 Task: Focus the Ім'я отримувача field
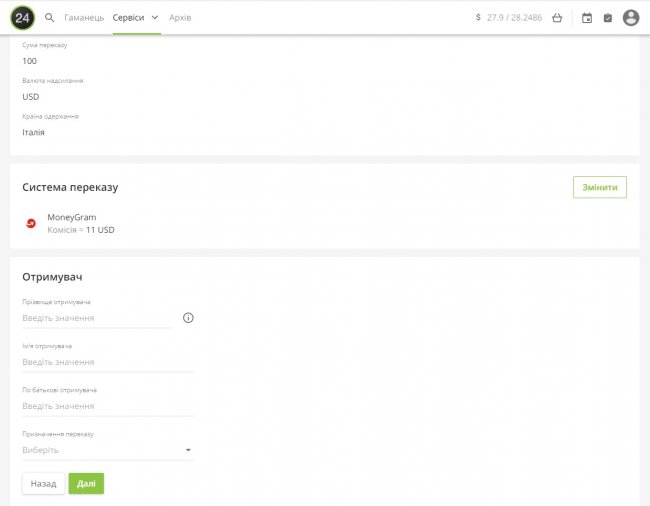click(108, 362)
